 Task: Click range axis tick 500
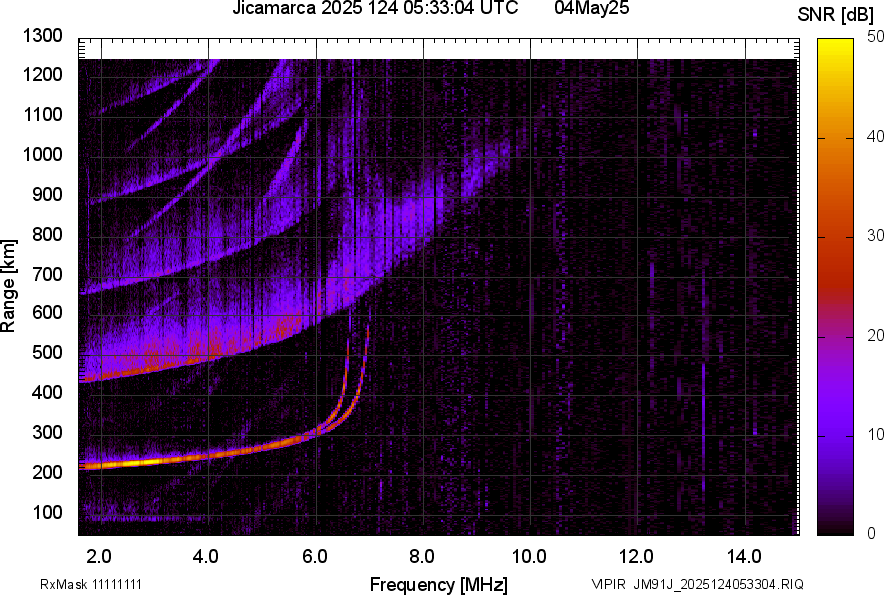(47, 352)
